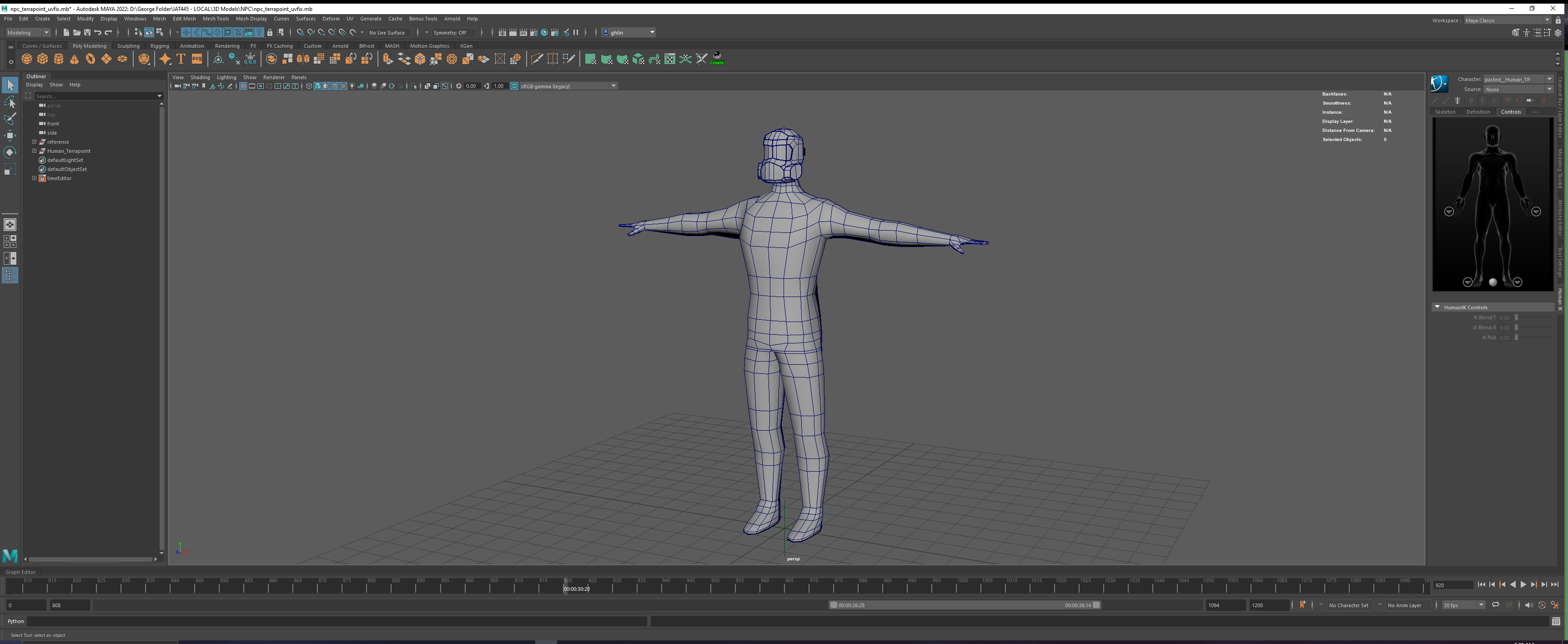Toggle the audio mute speaker icon
Image resolution: width=1568 pixels, height=644 pixels.
pyautogui.click(x=1528, y=605)
